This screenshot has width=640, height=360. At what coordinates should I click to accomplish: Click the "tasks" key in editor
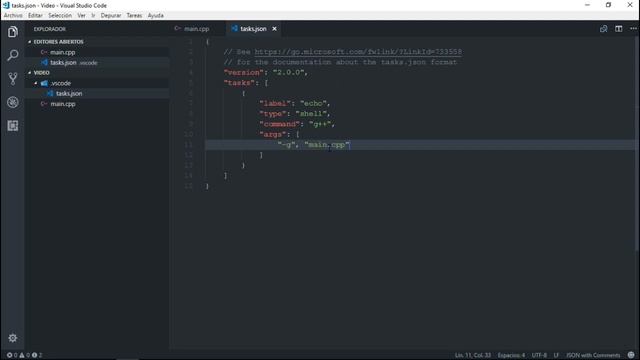tap(239, 83)
